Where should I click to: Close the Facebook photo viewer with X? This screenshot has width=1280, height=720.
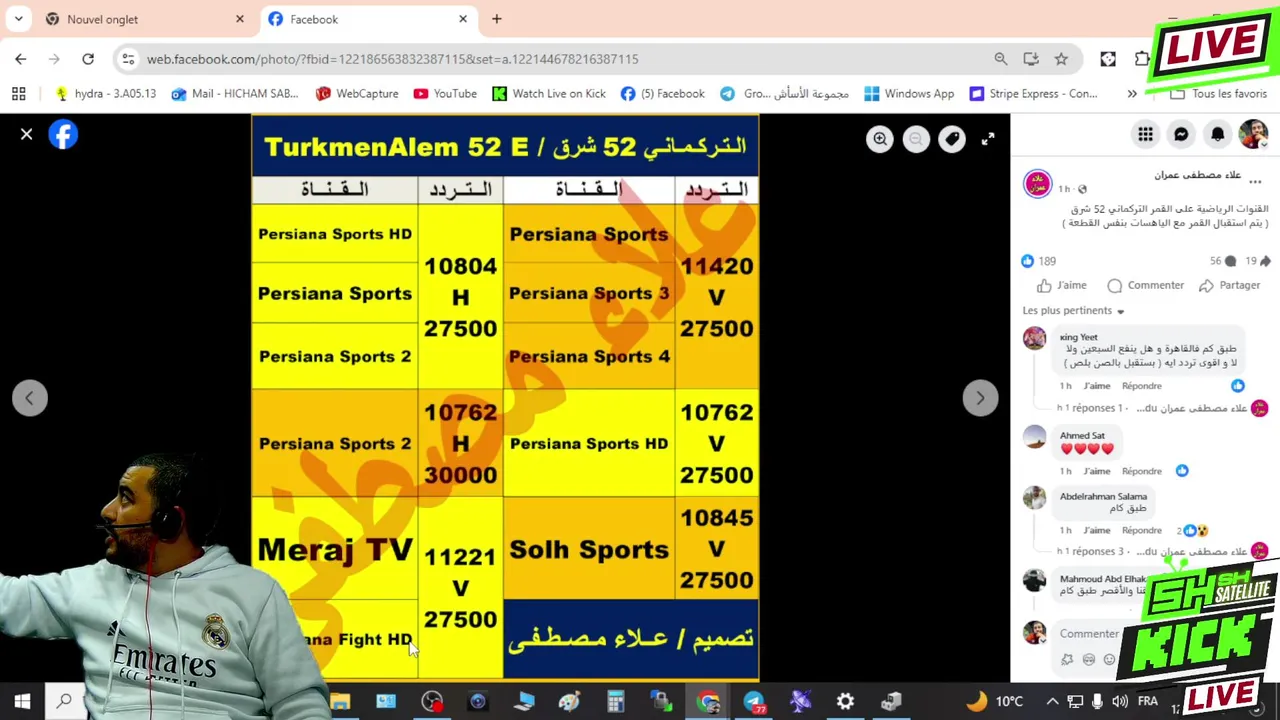coord(27,134)
